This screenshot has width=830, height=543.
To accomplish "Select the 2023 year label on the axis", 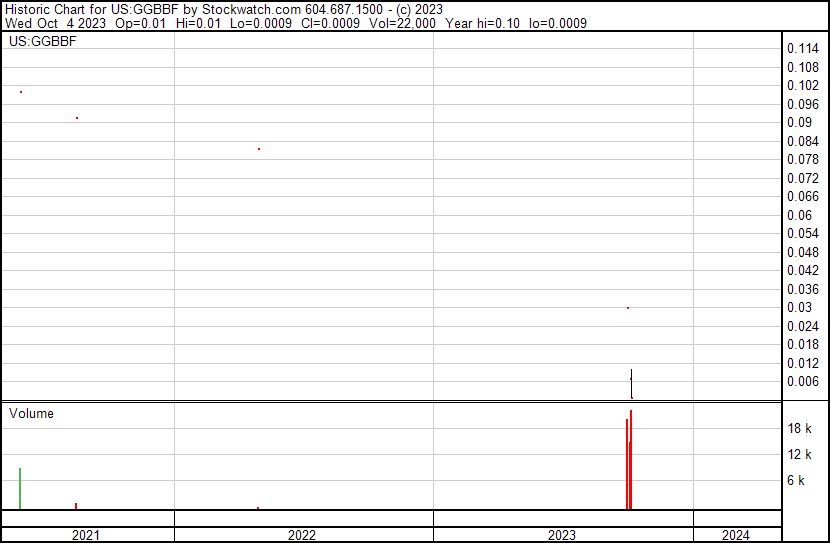I will 562,535.
